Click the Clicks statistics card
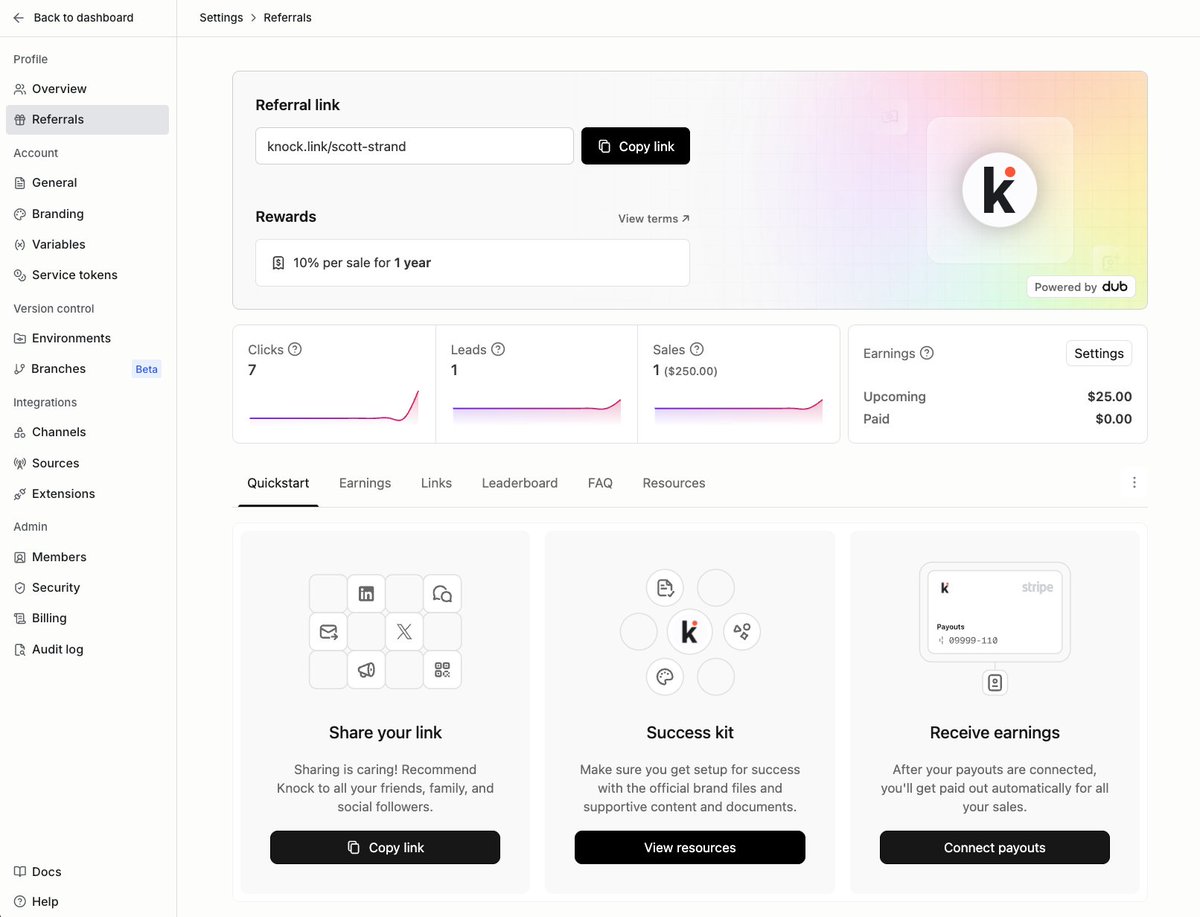1200x917 pixels. (334, 384)
